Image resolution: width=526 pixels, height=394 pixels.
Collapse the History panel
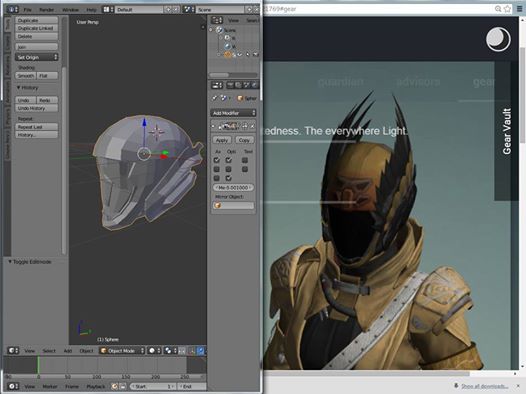(19, 88)
